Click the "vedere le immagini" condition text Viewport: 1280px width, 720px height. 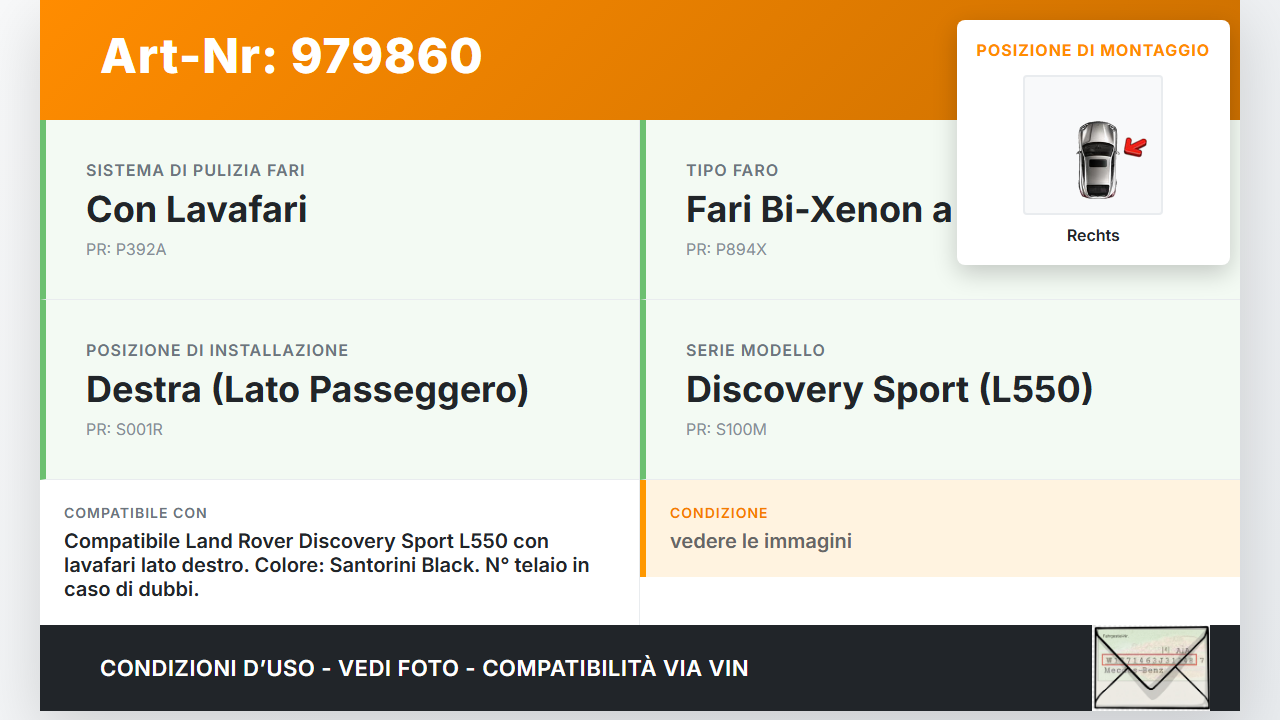(x=760, y=542)
